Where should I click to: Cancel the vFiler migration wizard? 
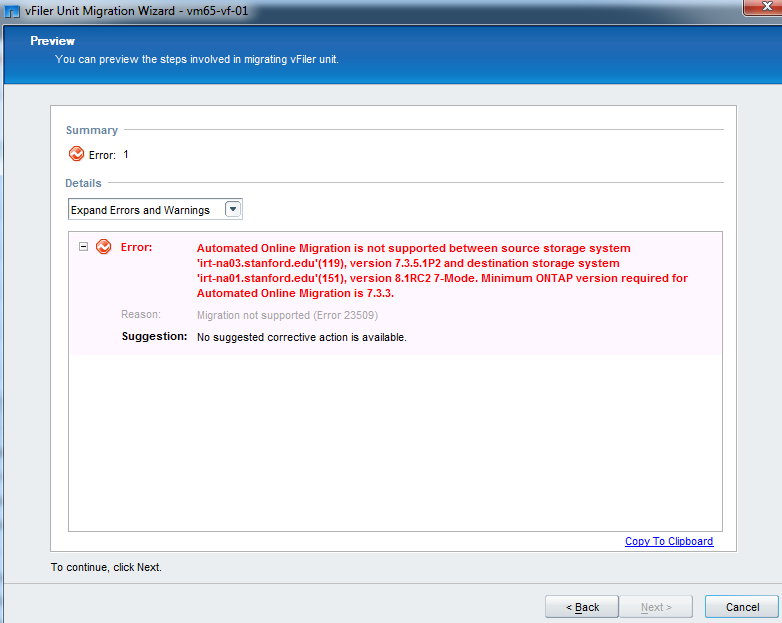pyautogui.click(x=742, y=607)
